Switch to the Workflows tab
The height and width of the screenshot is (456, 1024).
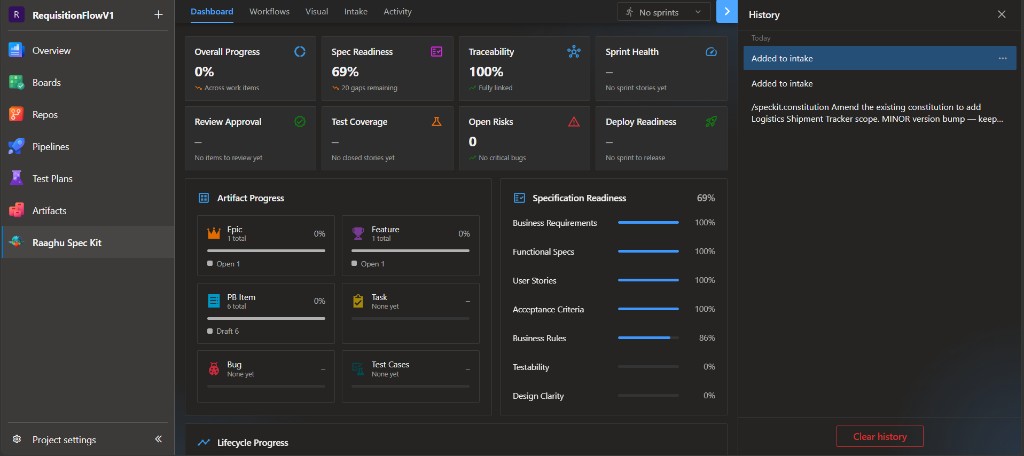[x=269, y=12]
